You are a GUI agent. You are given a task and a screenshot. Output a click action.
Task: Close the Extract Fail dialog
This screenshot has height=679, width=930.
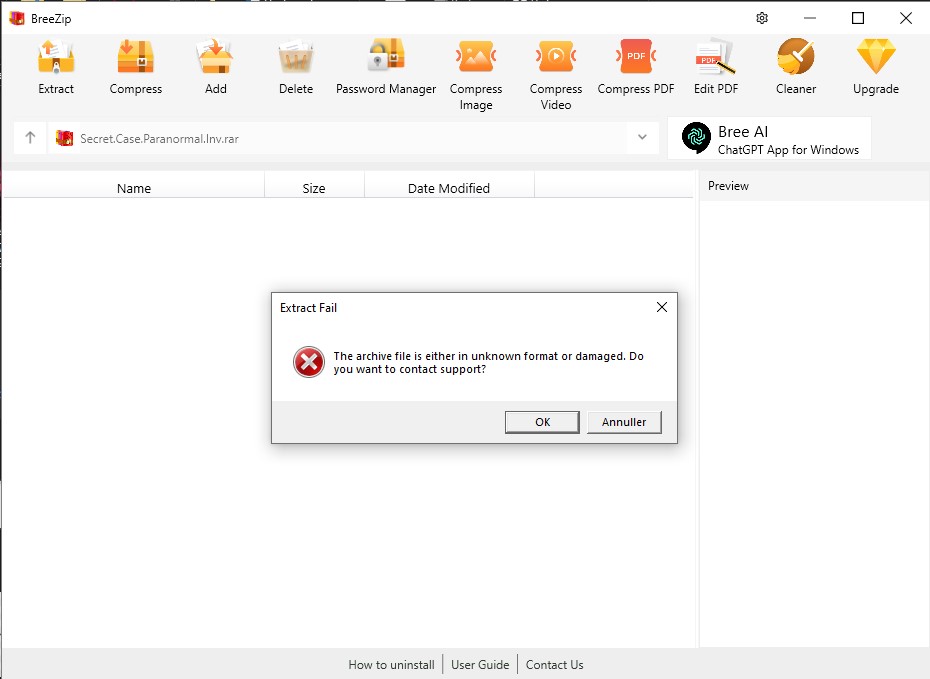point(661,308)
